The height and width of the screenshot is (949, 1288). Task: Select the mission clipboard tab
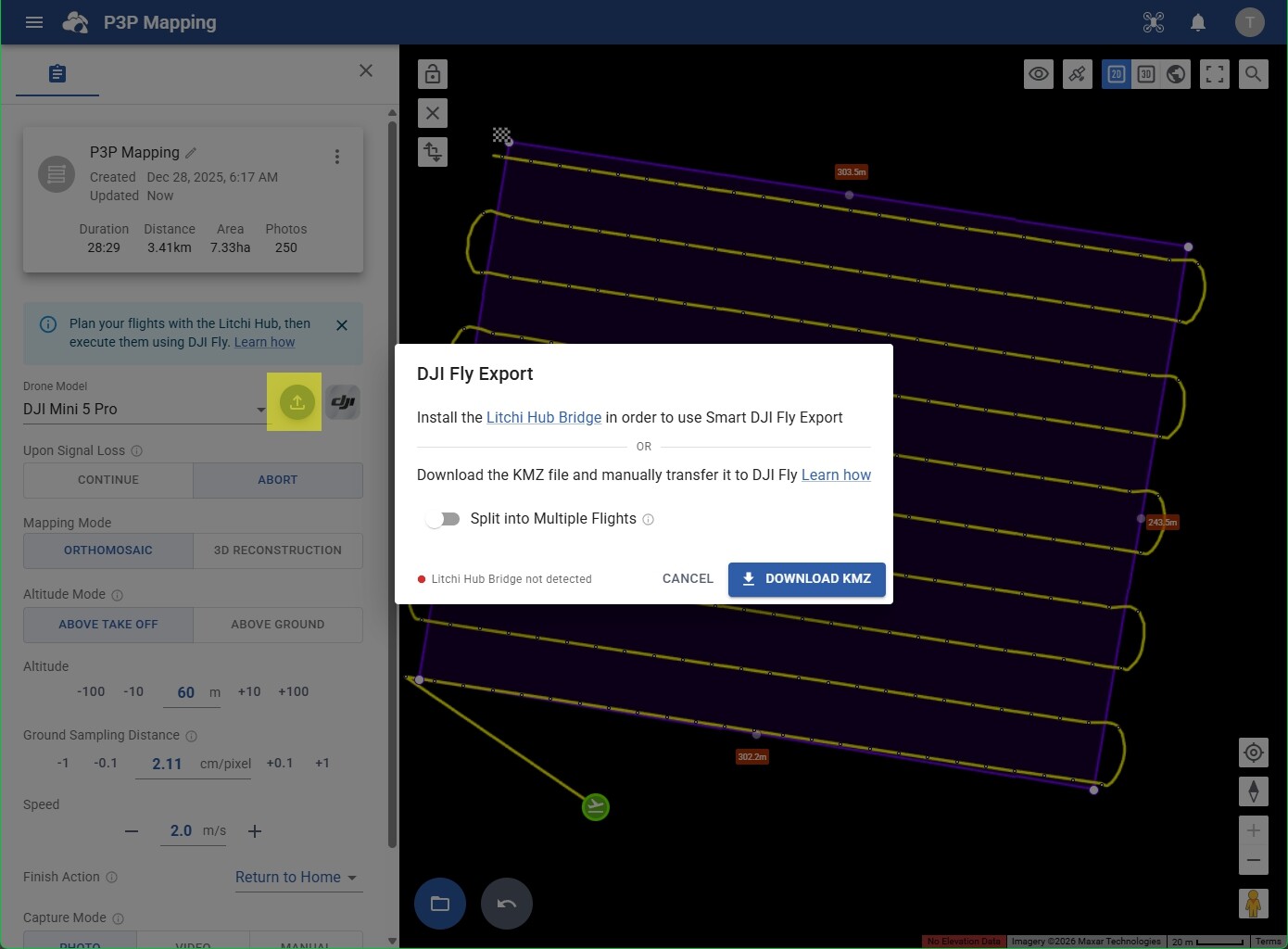click(x=57, y=73)
